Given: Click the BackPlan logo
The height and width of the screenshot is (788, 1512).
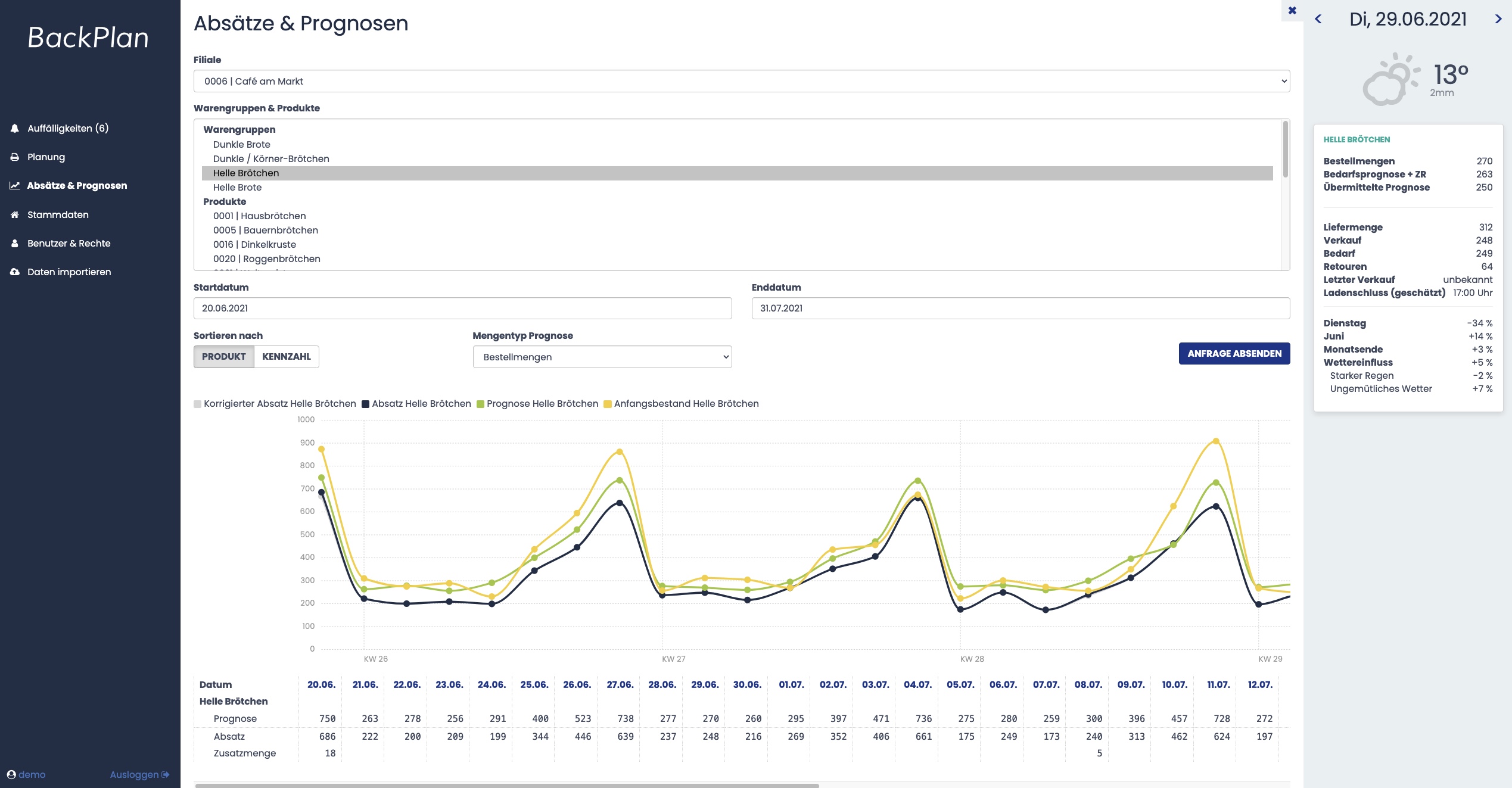Looking at the screenshot, I should 88,38.
